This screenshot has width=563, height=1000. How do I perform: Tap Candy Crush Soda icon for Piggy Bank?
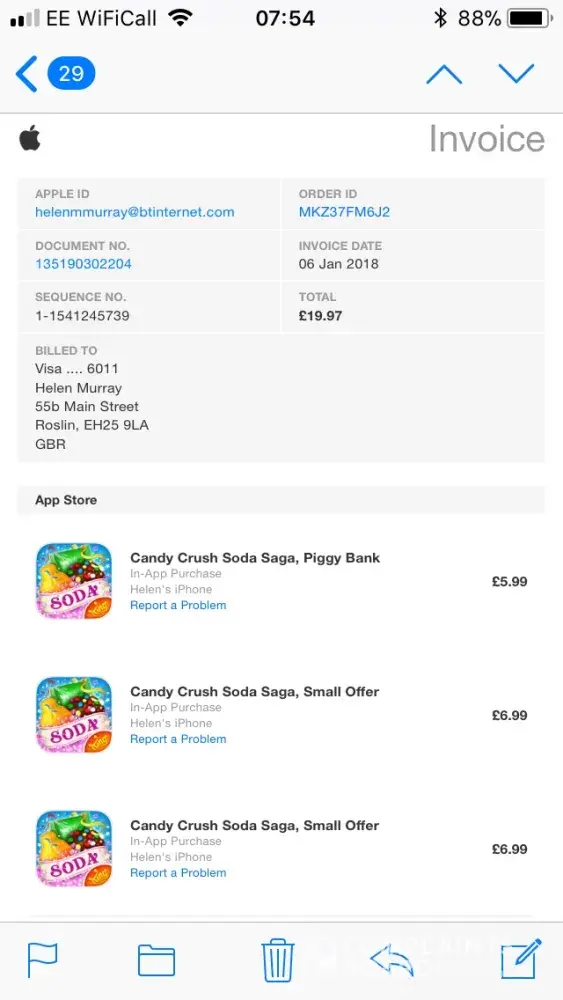(74, 581)
